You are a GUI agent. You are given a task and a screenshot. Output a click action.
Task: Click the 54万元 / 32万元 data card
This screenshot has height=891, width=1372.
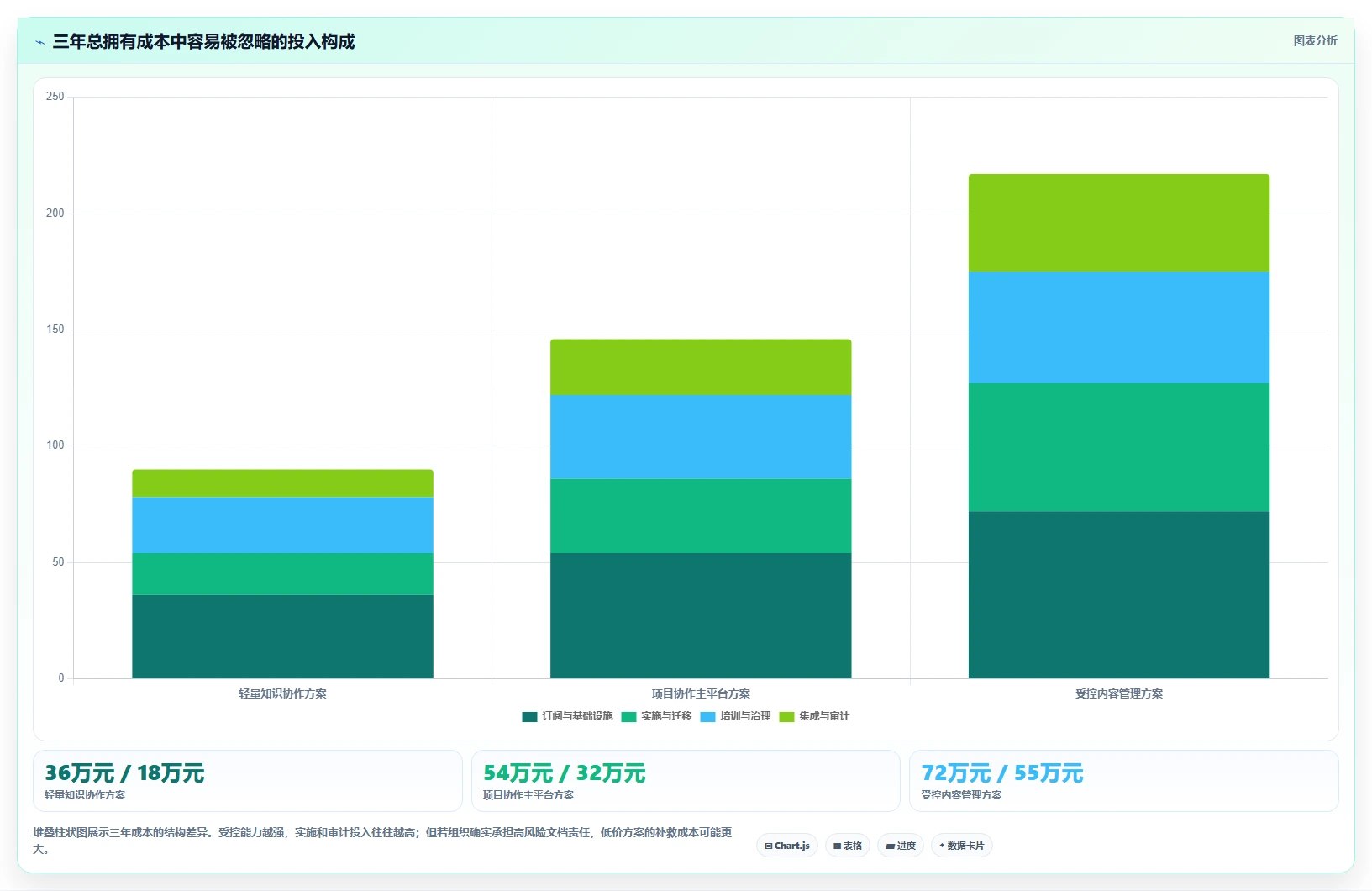(686, 781)
